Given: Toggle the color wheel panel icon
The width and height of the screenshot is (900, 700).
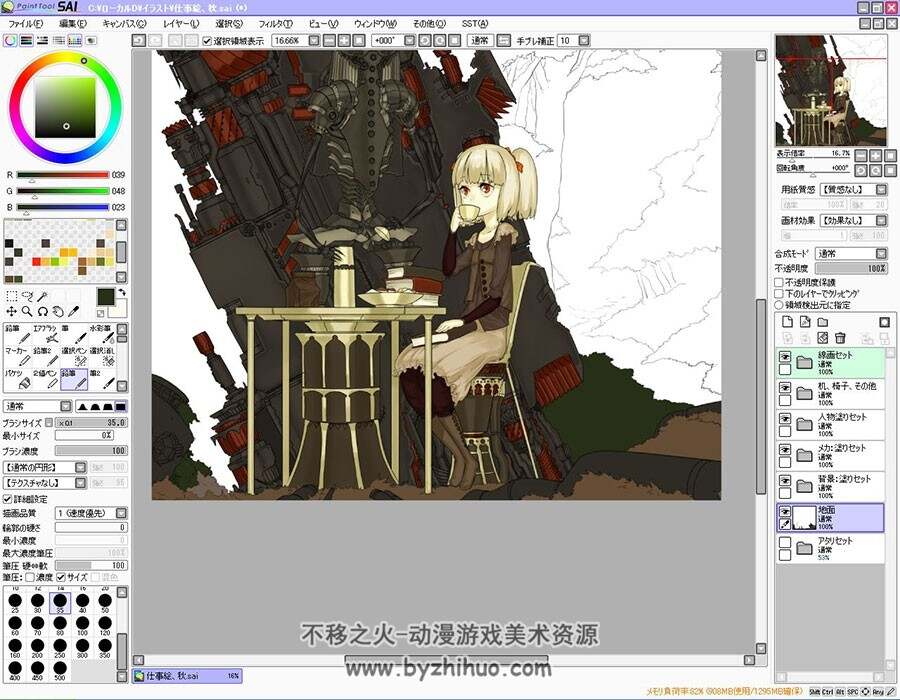Looking at the screenshot, I should (x=10, y=41).
